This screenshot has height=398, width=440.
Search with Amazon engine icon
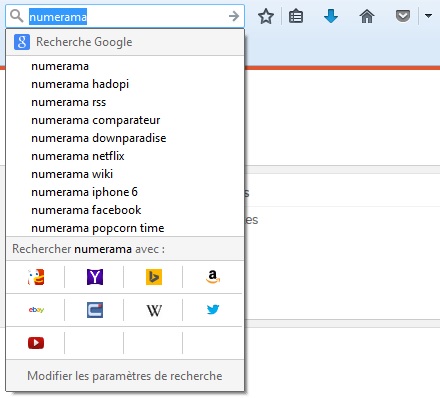tap(213, 277)
